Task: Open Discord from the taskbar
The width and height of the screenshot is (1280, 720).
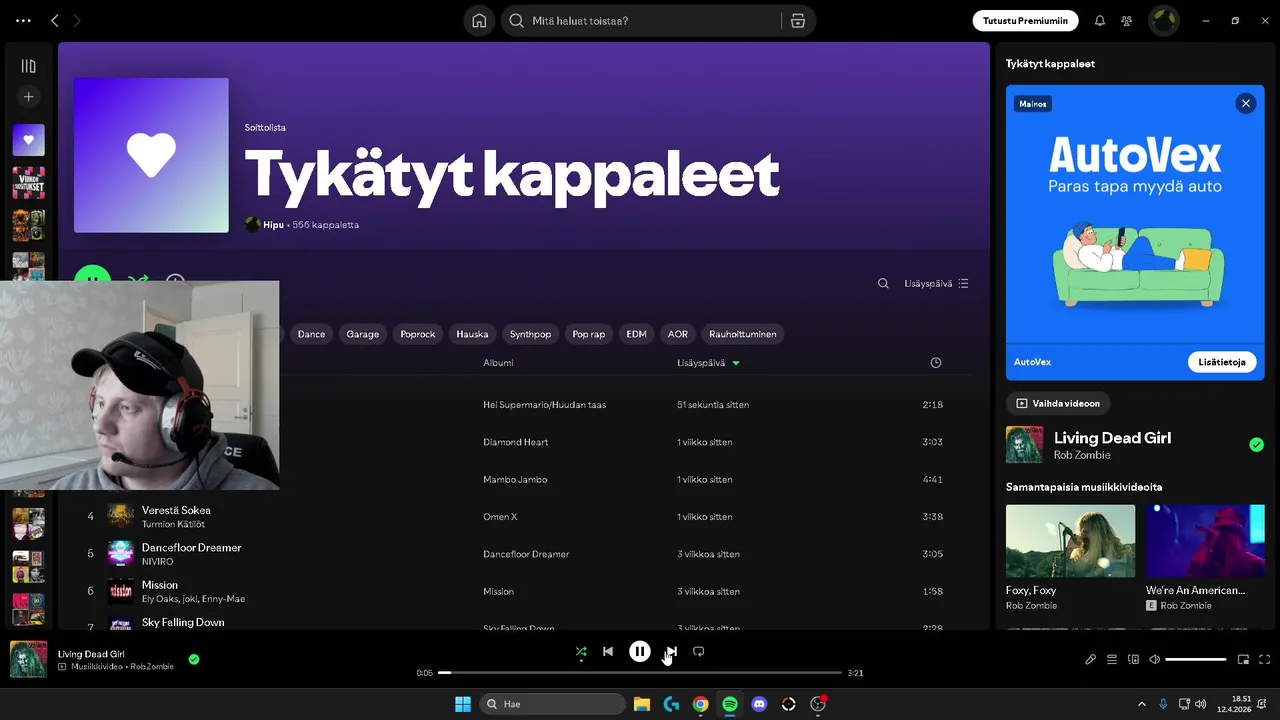Action: [759, 704]
